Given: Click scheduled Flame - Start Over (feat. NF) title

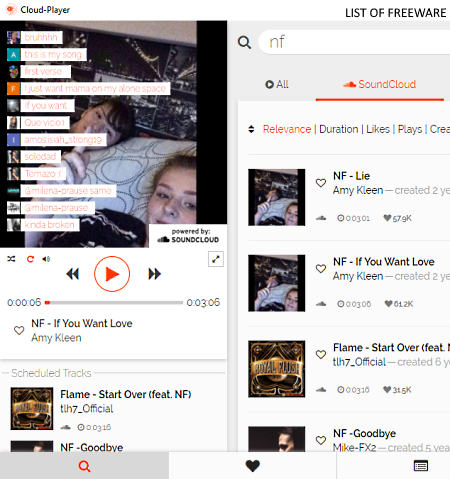Looking at the screenshot, I should pos(126,394).
